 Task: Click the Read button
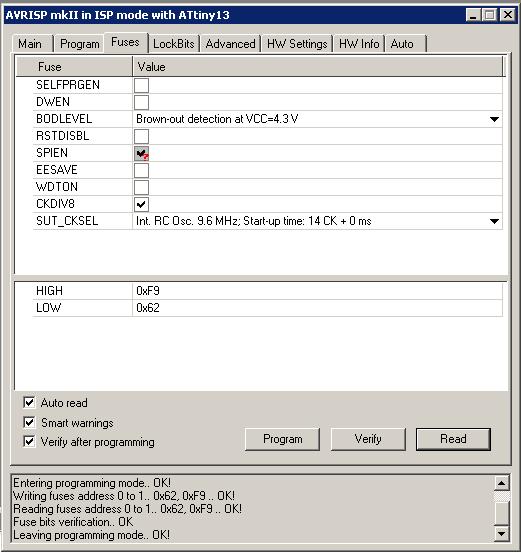(453, 439)
